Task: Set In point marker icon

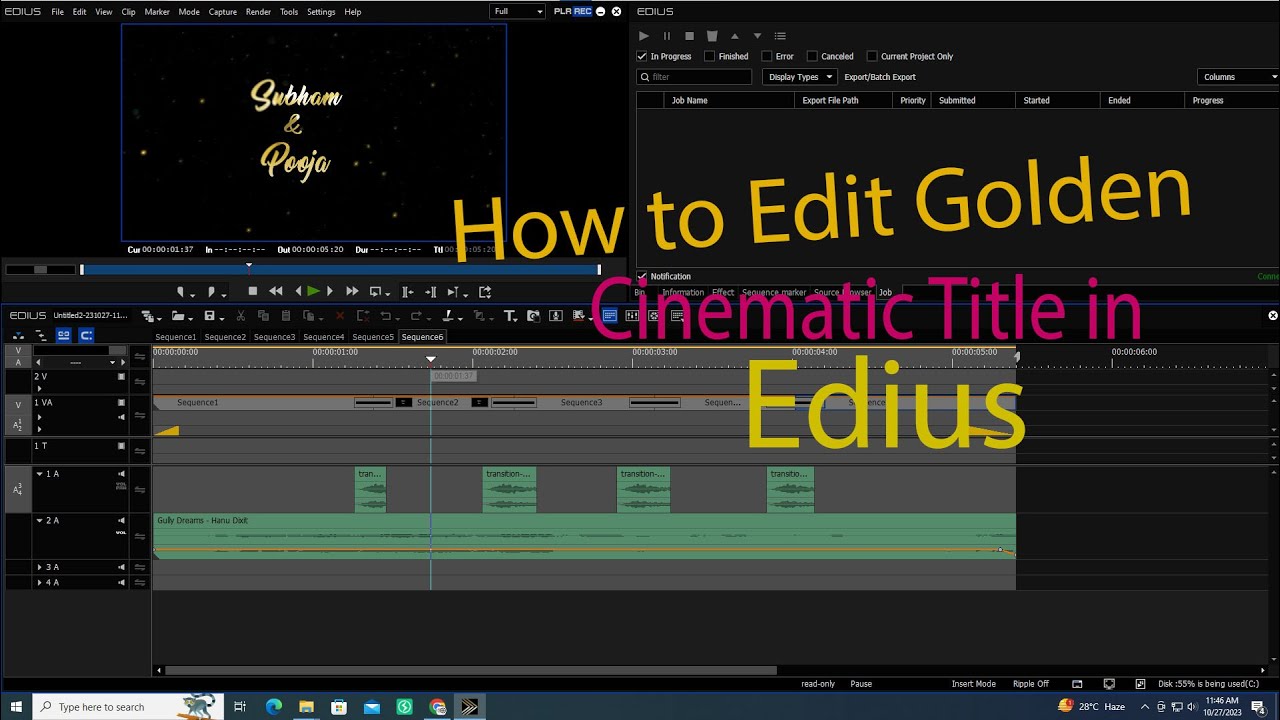Action: pos(181,292)
